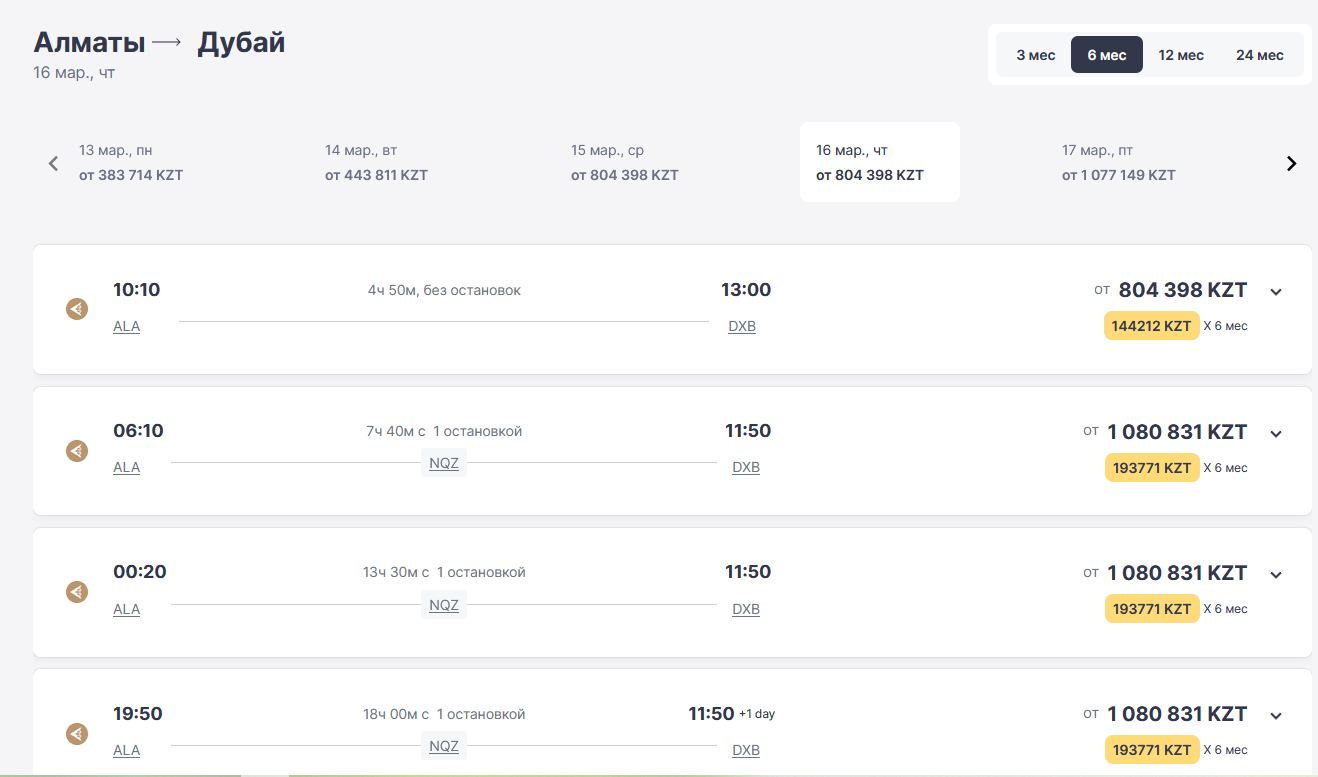Go to previous dates with left arrow

click(54, 163)
